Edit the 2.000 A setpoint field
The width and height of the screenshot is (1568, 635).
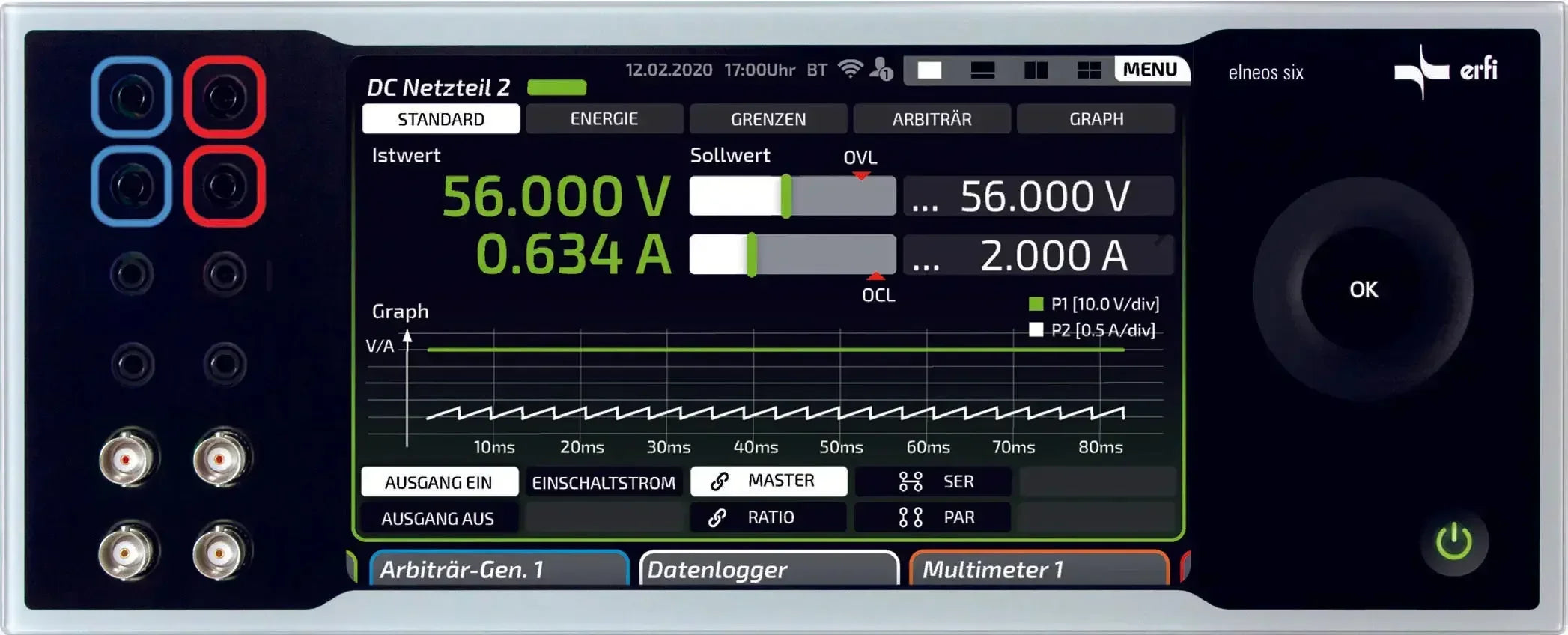(x=1039, y=255)
